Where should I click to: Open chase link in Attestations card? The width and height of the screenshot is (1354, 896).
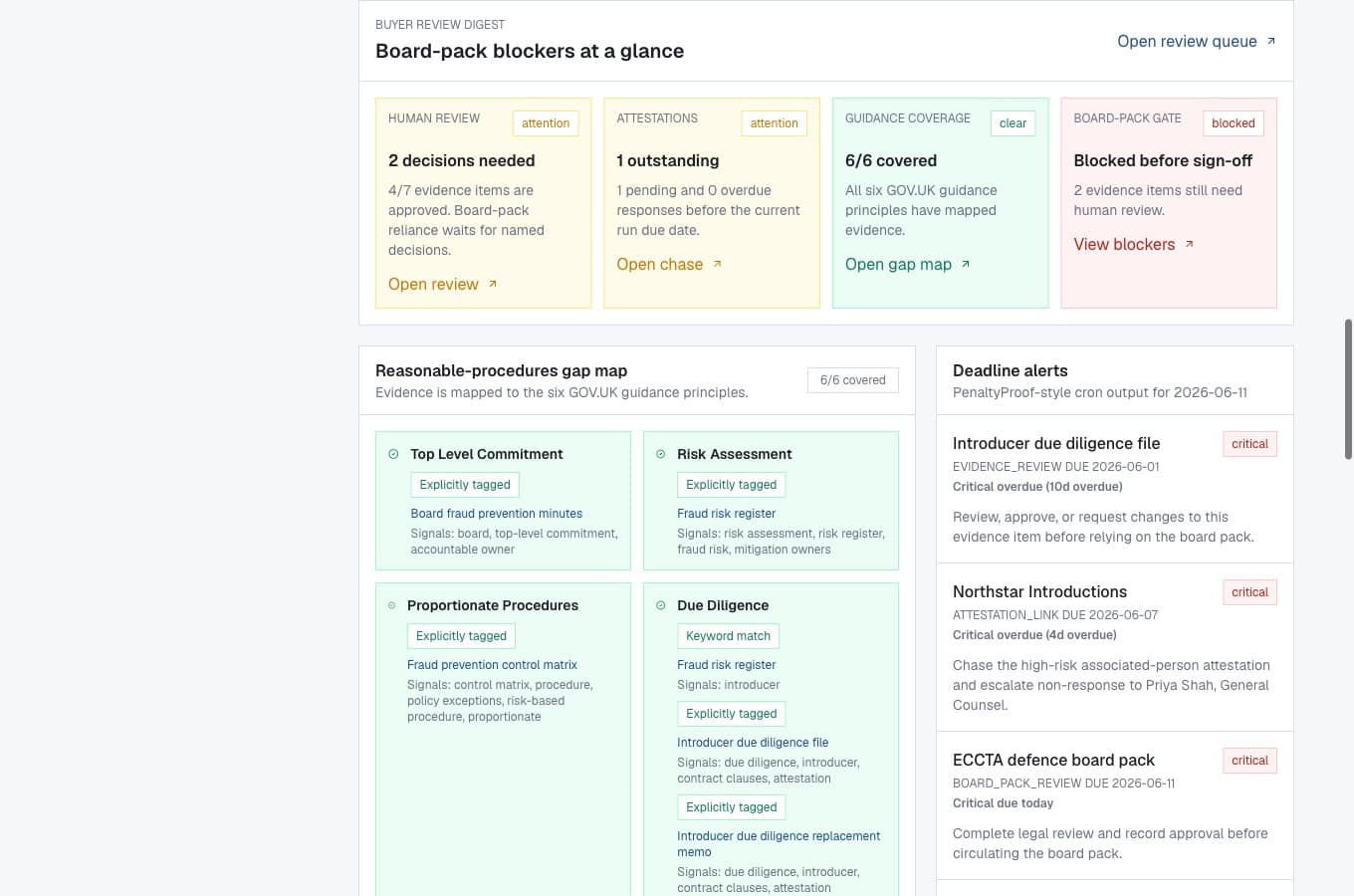point(669,264)
